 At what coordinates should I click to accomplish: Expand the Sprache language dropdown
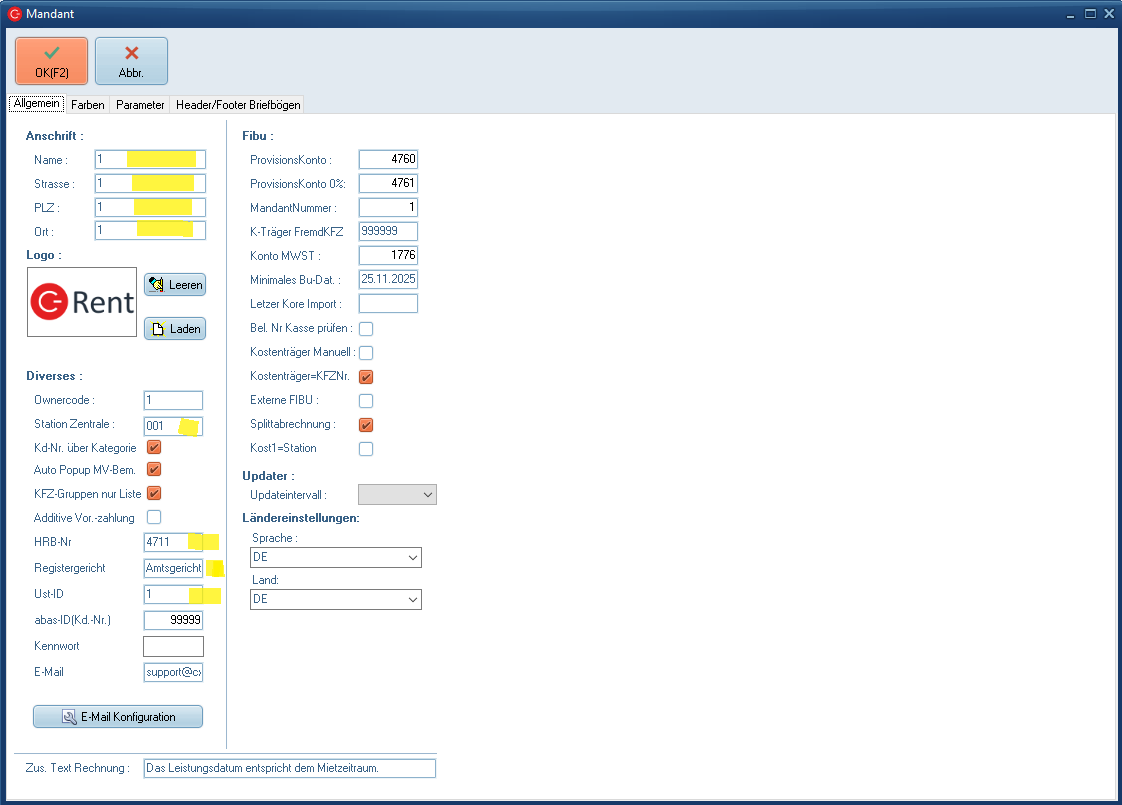(335, 557)
